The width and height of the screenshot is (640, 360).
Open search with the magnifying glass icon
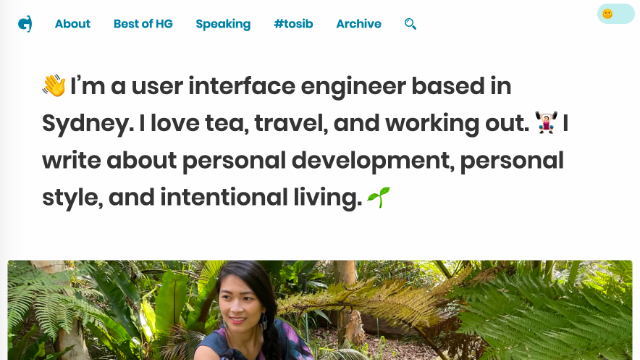[x=410, y=24]
